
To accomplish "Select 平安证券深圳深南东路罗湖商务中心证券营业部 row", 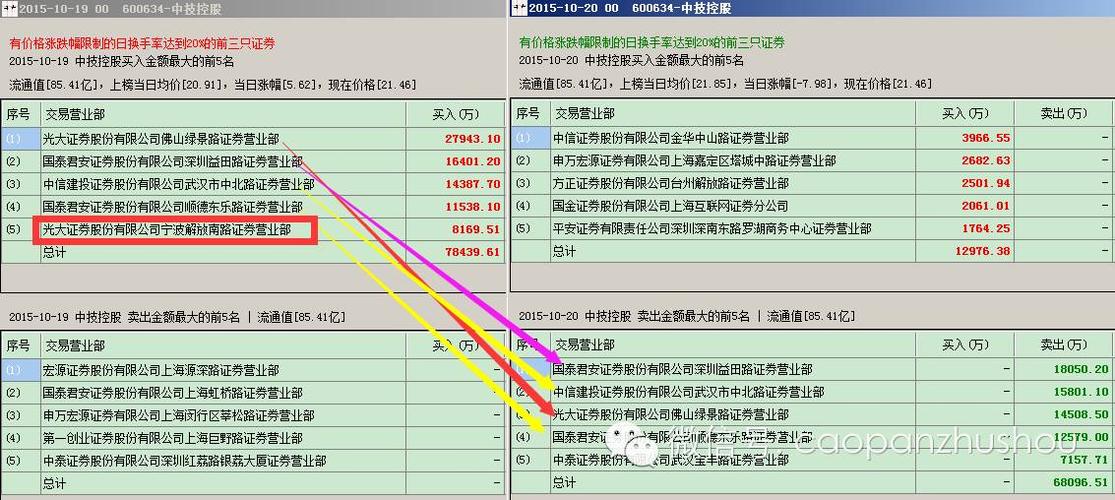I will click(812, 230).
